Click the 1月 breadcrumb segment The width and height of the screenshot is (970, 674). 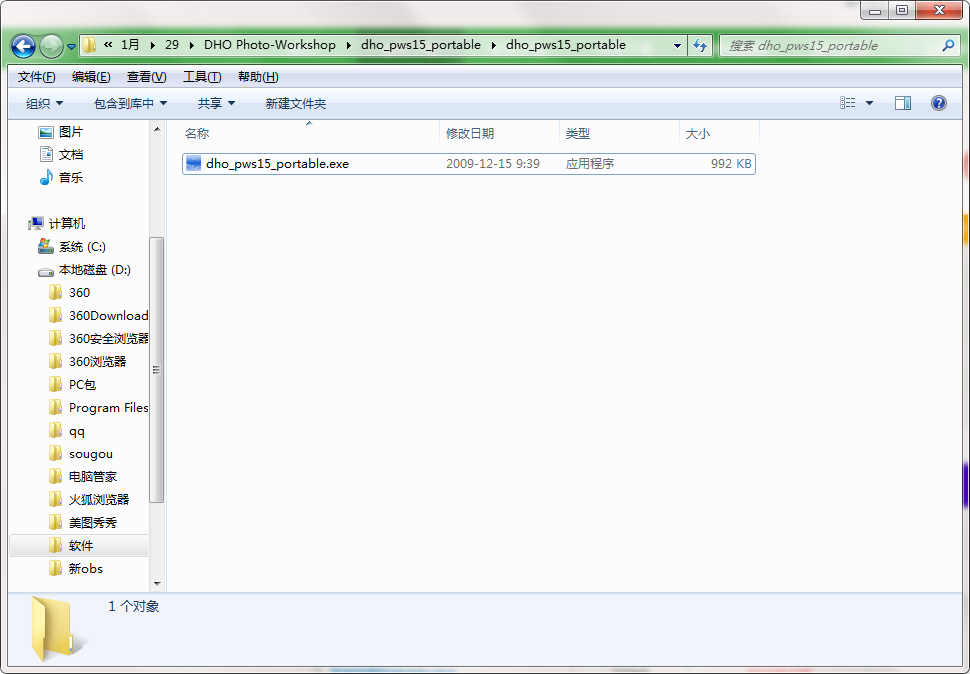[x=130, y=45]
